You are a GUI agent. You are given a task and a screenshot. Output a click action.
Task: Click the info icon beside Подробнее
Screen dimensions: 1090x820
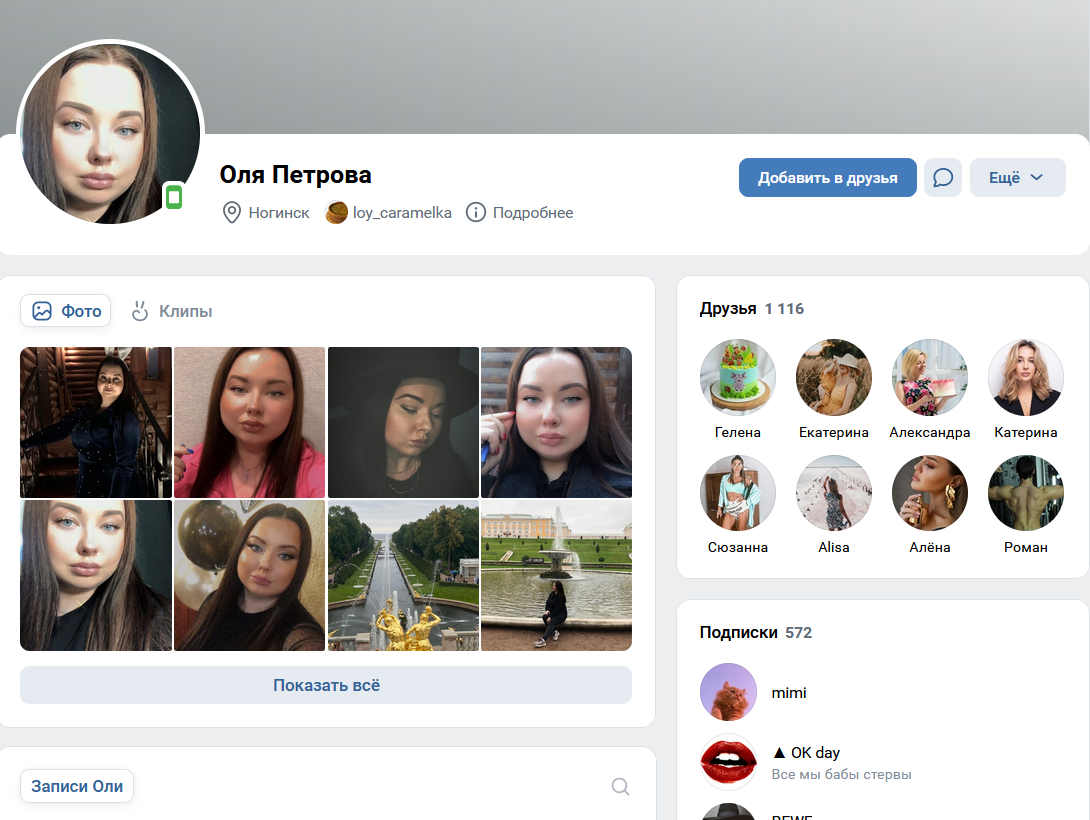click(x=475, y=213)
